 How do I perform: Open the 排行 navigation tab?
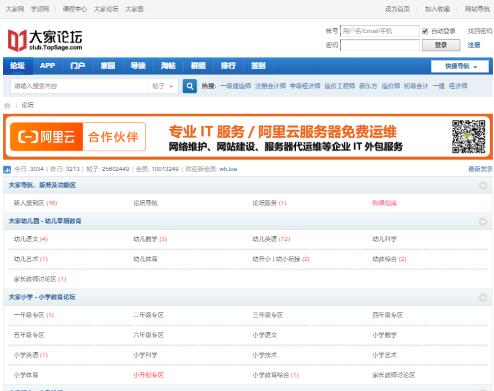click(228, 66)
